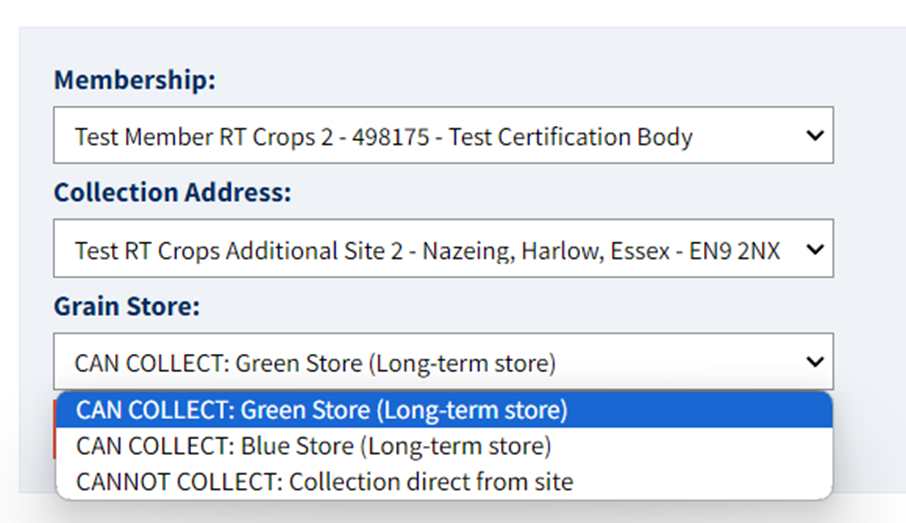Click "Nazeing, Harlow, Essex" address text
The image size is (906, 523).
[545, 250]
